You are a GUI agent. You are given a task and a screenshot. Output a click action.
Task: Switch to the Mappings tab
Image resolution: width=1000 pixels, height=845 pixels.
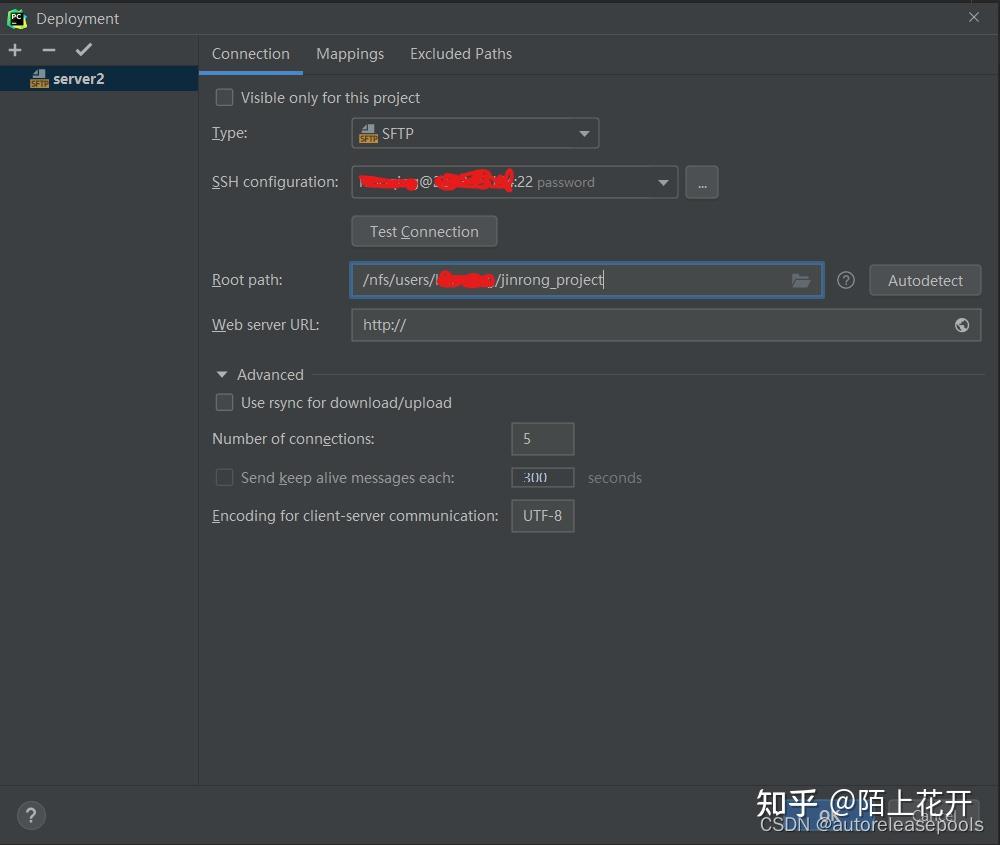(350, 54)
